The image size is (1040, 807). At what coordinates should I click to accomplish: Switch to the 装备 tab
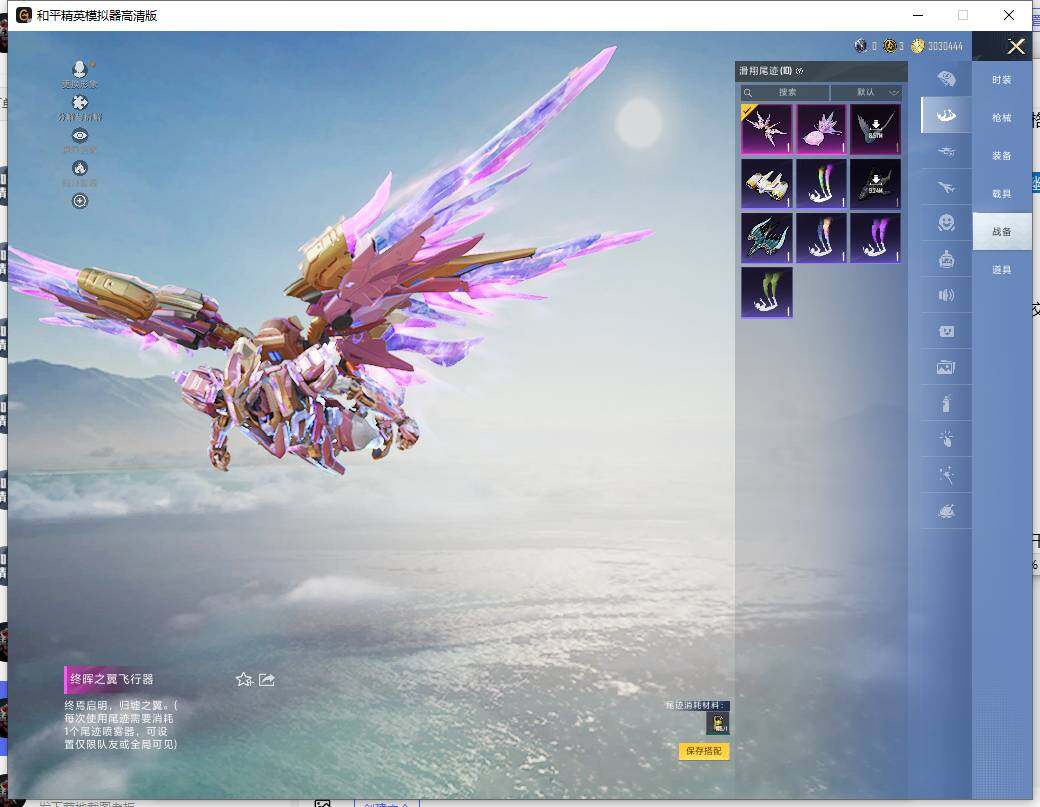tap(1002, 156)
